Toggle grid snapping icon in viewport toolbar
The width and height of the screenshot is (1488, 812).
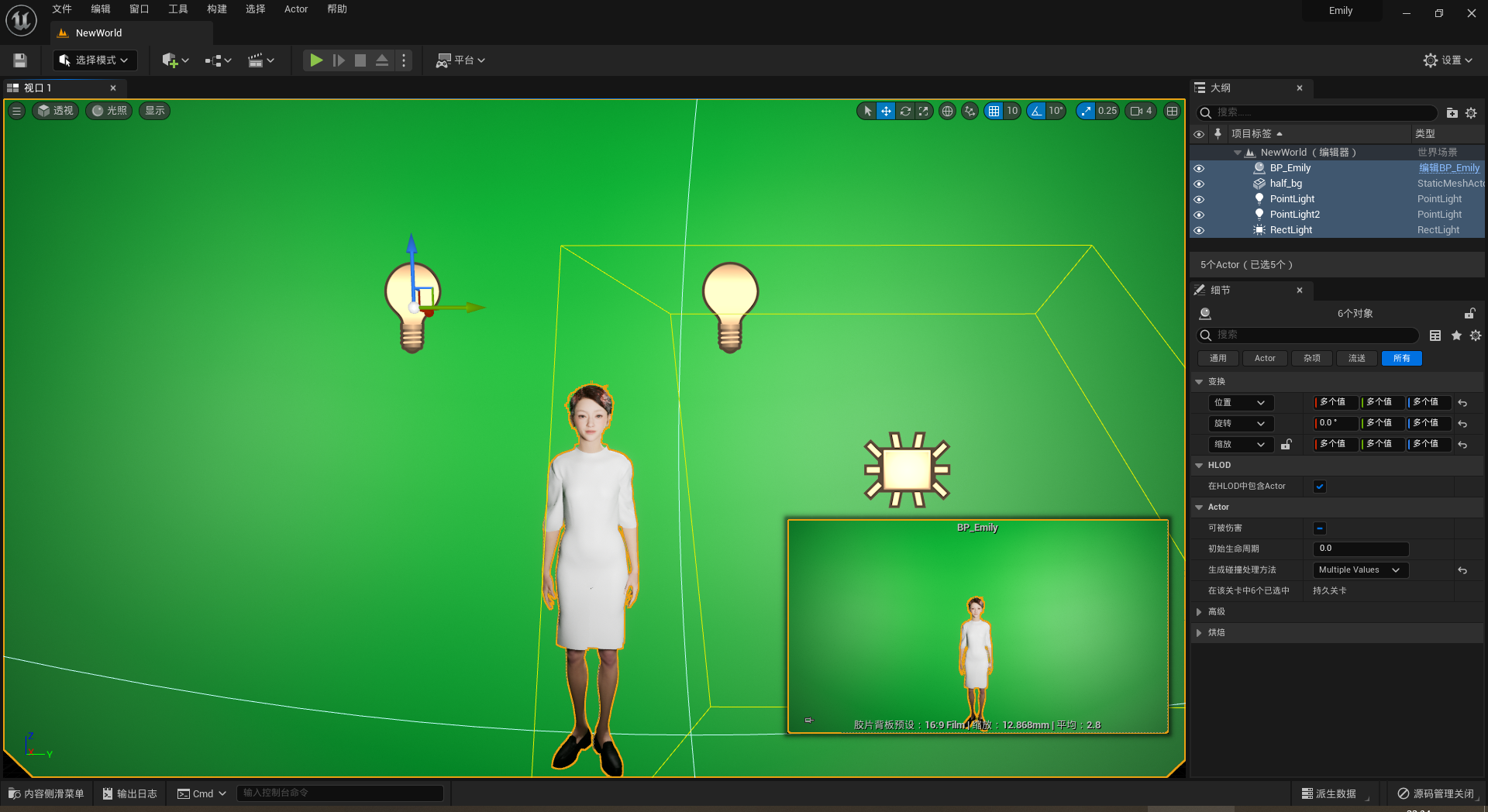coord(994,111)
